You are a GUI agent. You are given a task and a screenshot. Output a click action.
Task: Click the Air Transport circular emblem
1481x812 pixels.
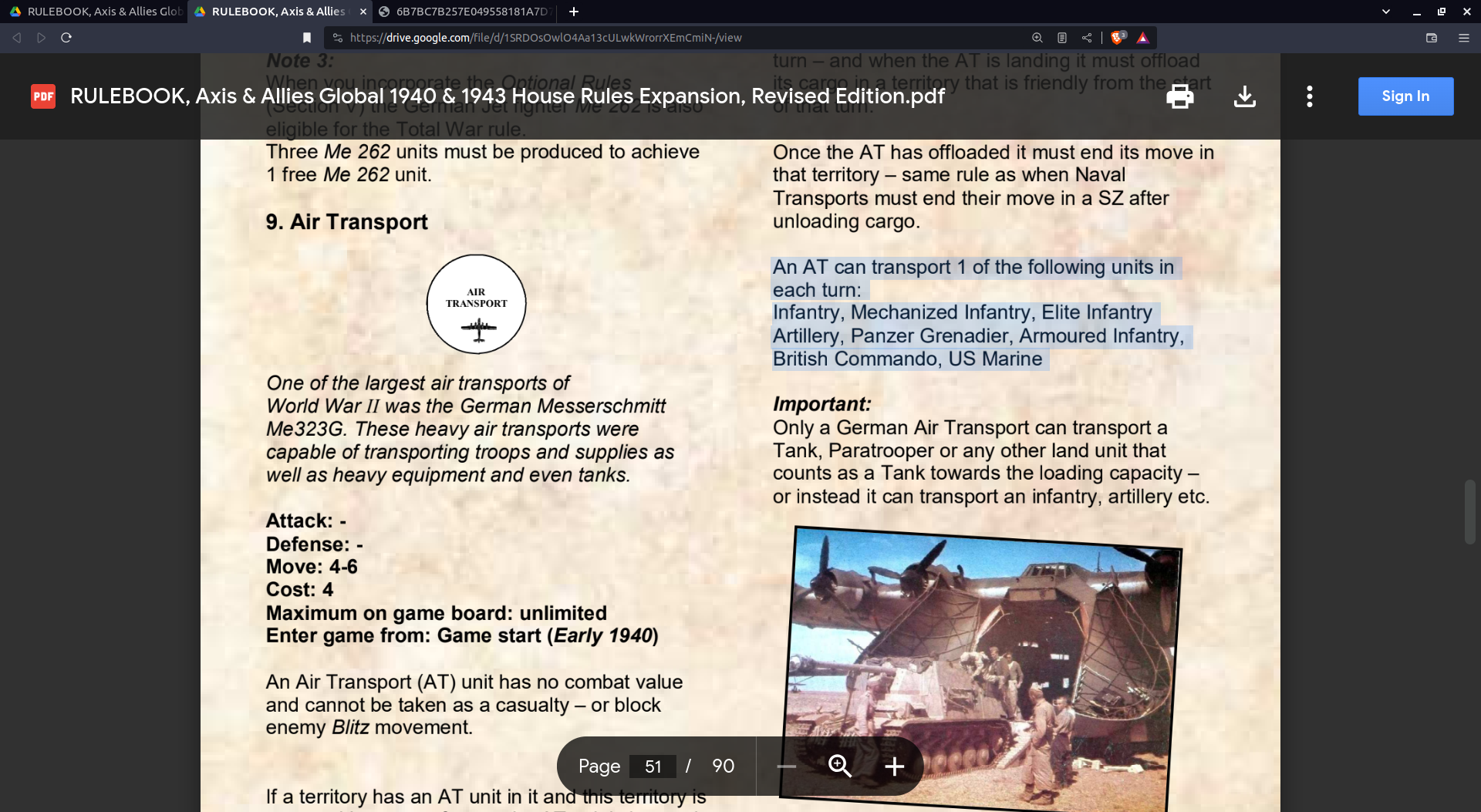pyautogui.click(x=477, y=305)
